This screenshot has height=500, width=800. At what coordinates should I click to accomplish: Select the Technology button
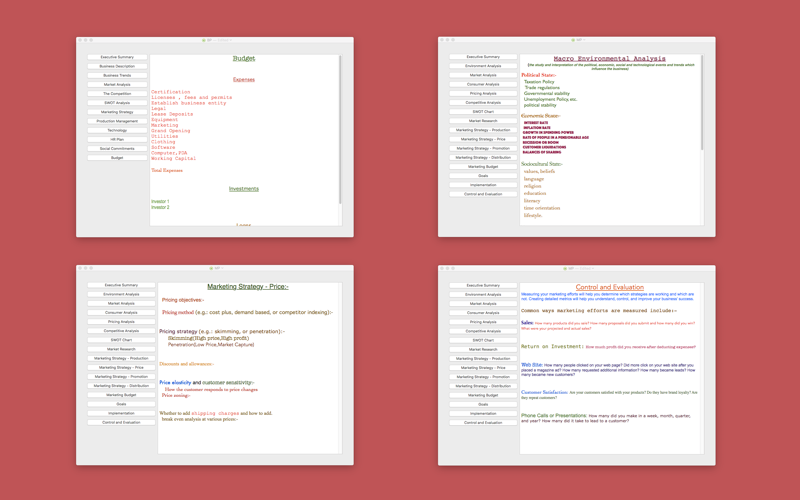point(117,131)
